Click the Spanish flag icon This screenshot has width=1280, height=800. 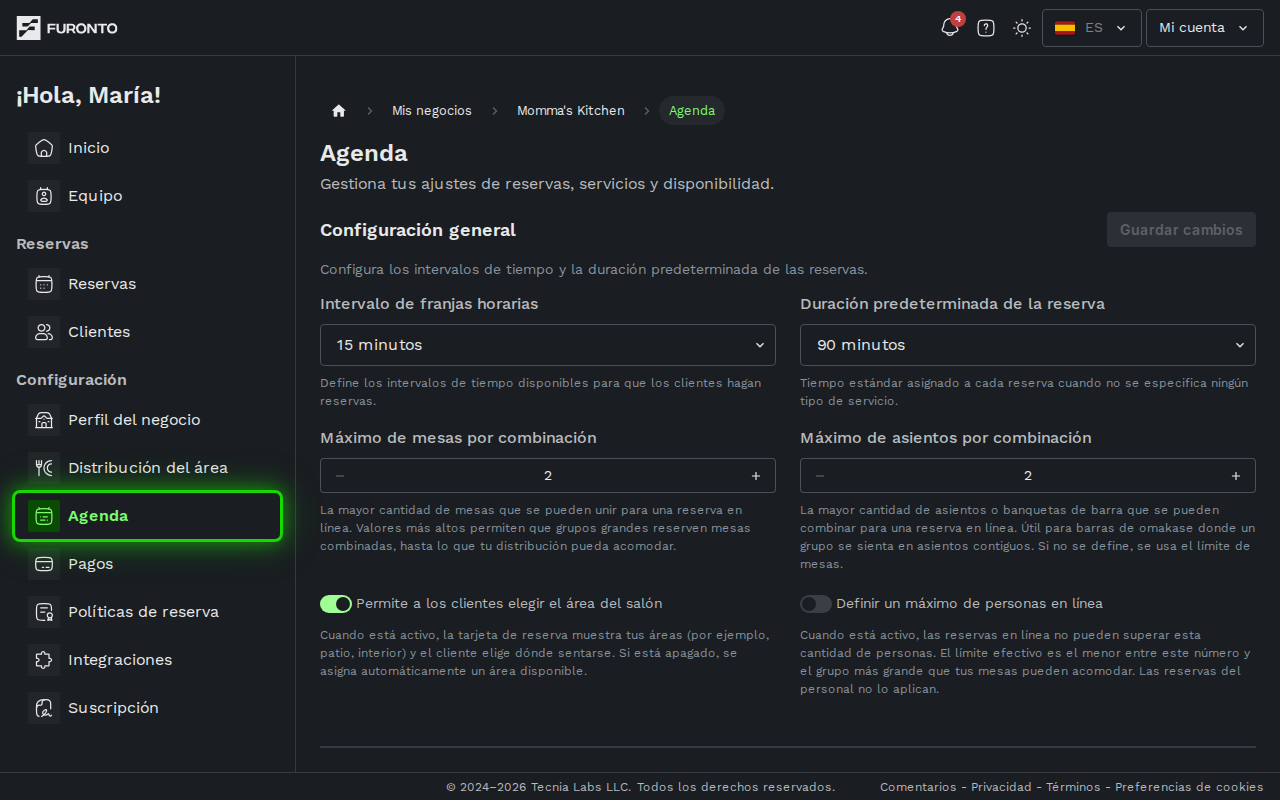pos(1065,28)
